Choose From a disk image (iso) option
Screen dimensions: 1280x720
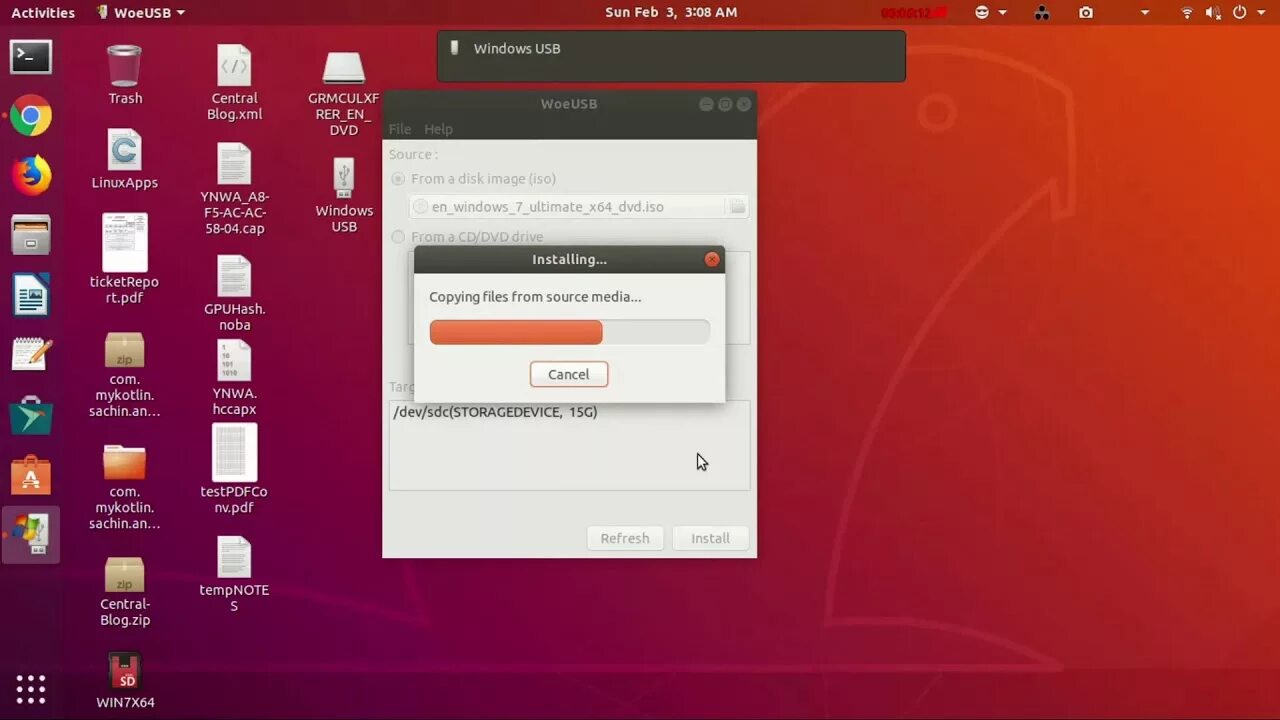(x=474, y=179)
